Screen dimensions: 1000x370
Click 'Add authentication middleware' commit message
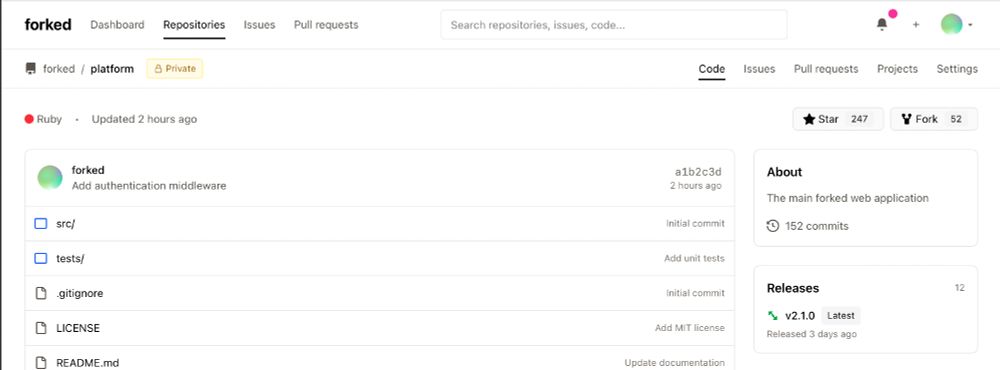(149, 186)
